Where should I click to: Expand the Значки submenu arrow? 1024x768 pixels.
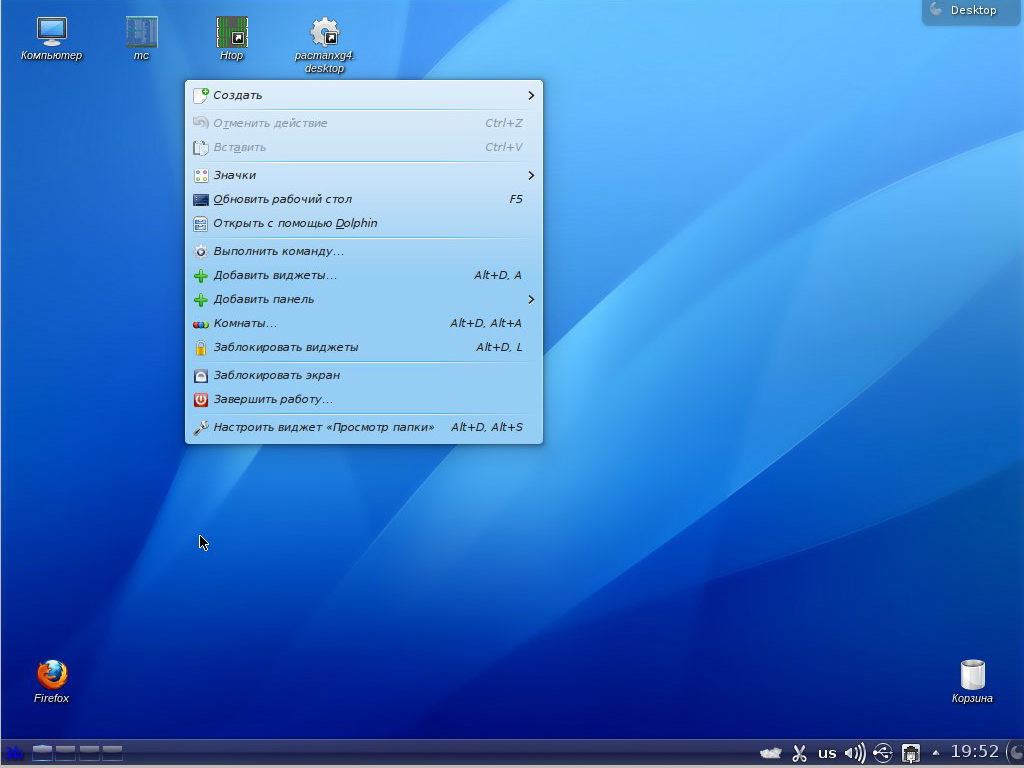coord(531,175)
